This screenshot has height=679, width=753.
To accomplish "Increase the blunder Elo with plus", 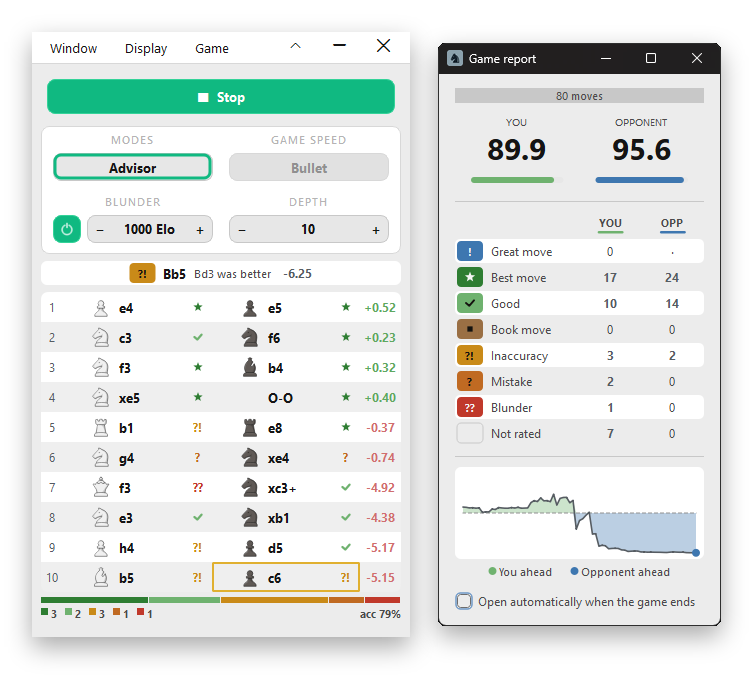I will 200,230.
